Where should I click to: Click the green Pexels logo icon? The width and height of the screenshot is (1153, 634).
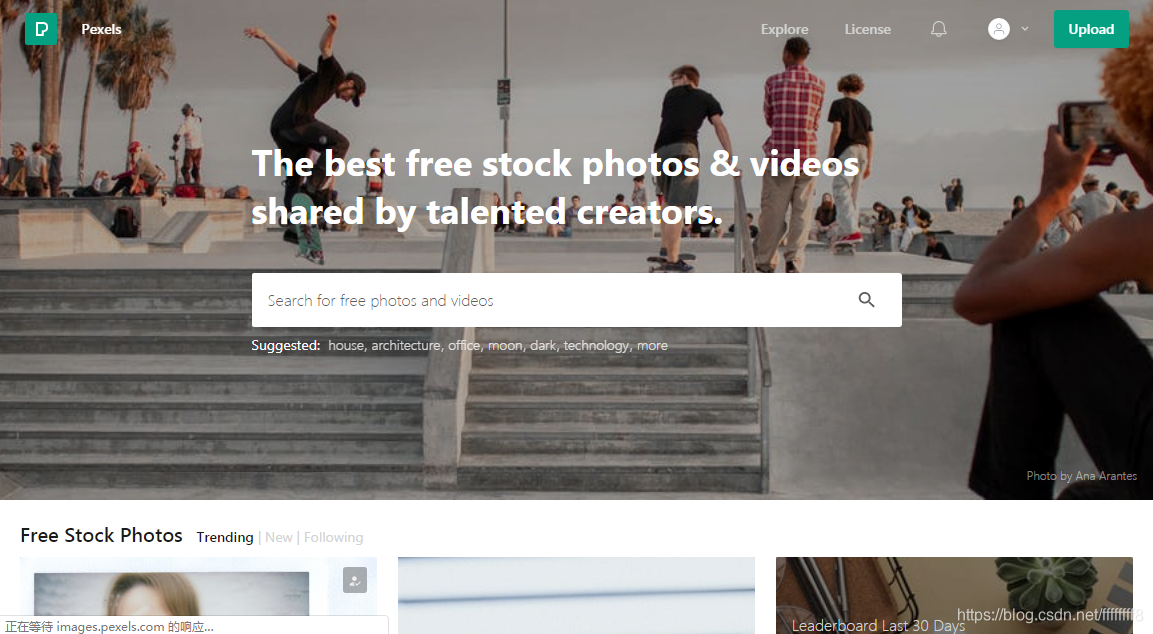coord(40,29)
